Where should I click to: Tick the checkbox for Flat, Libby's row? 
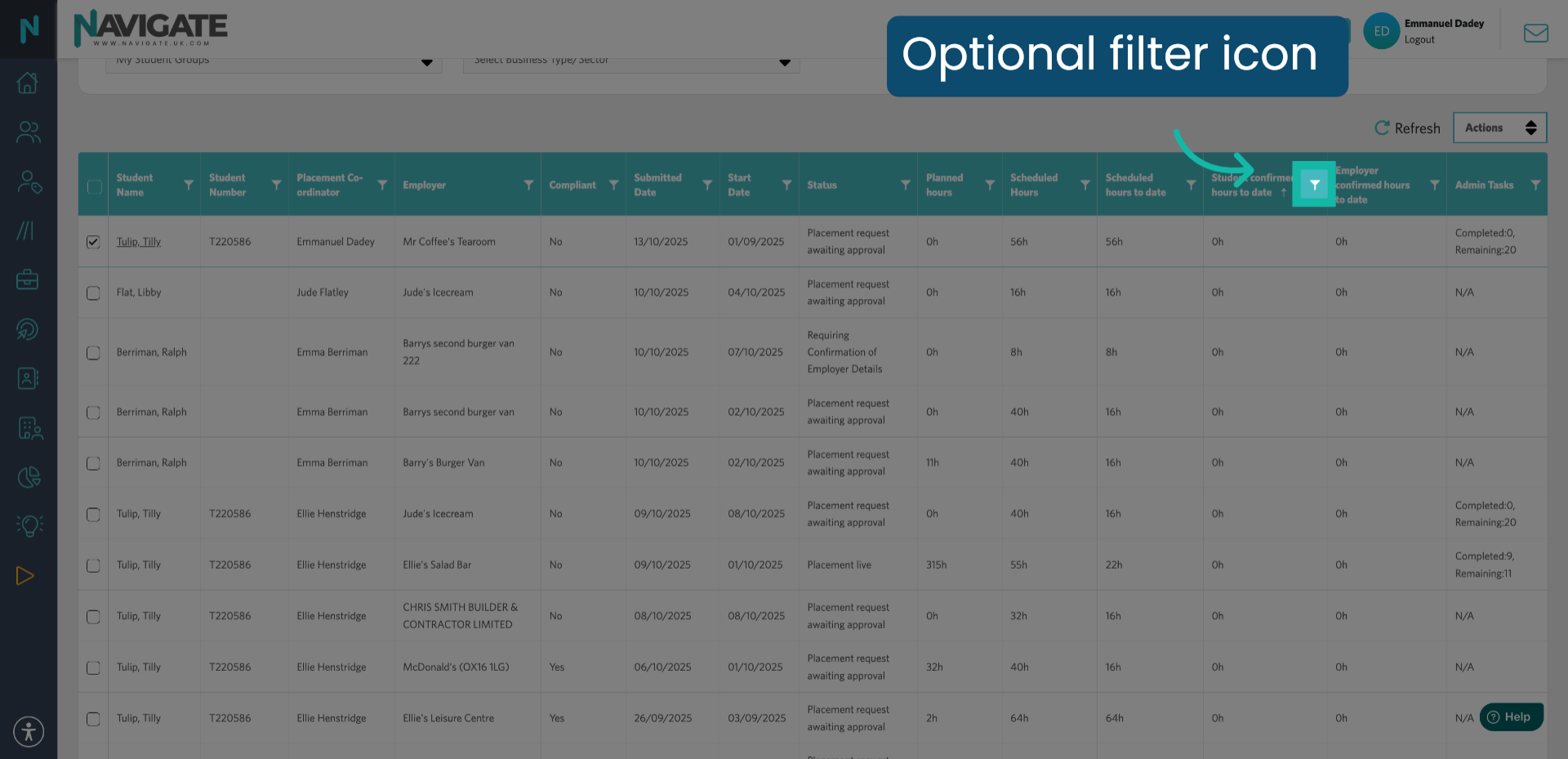pyautogui.click(x=93, y=292)
